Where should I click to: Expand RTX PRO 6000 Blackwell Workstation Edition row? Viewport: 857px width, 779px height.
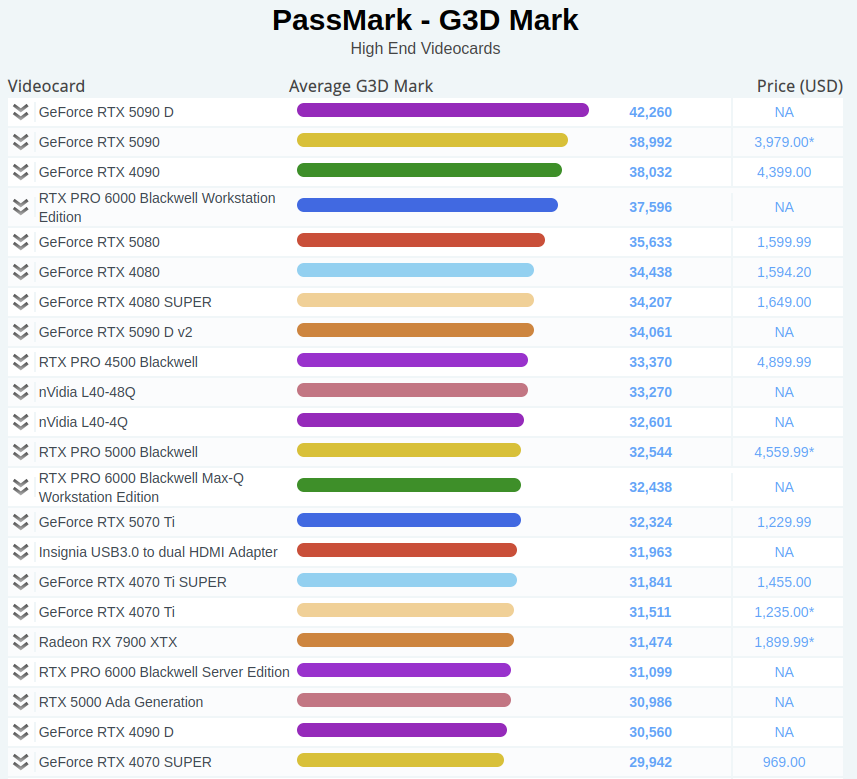[x=21, y=207]
